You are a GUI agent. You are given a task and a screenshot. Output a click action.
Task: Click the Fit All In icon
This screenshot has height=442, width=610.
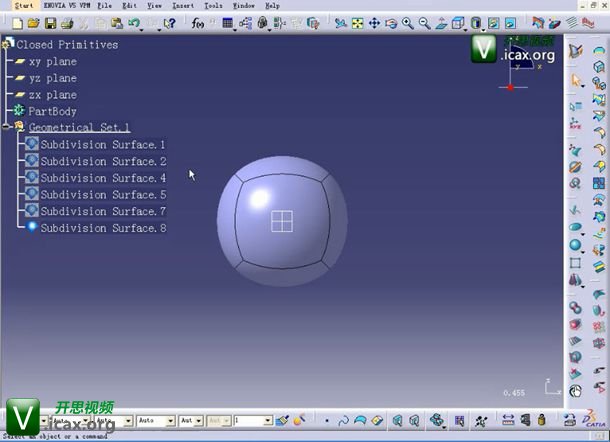(x=357, y=23)
